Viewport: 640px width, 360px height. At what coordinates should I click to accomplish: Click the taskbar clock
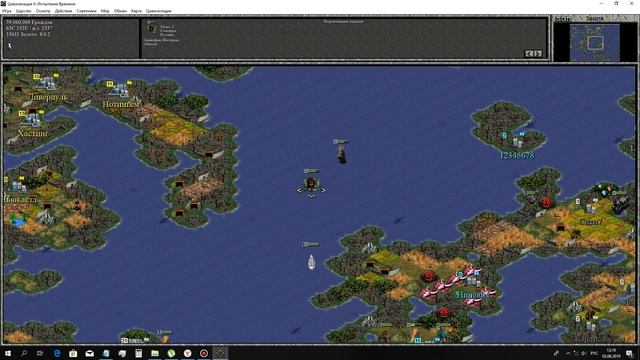(x=611, y=353)
